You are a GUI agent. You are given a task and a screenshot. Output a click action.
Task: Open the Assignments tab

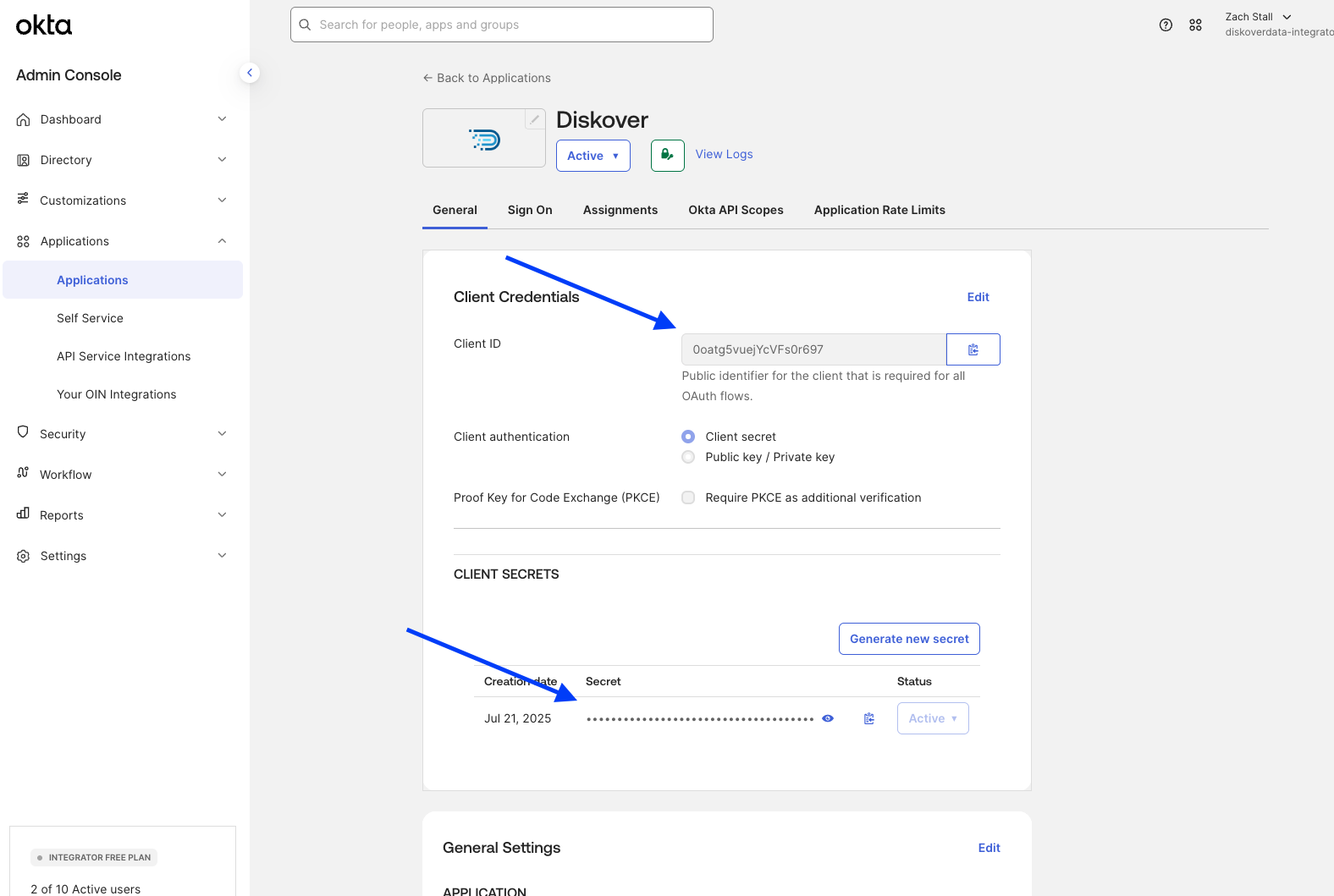click(x=620, y=210)
